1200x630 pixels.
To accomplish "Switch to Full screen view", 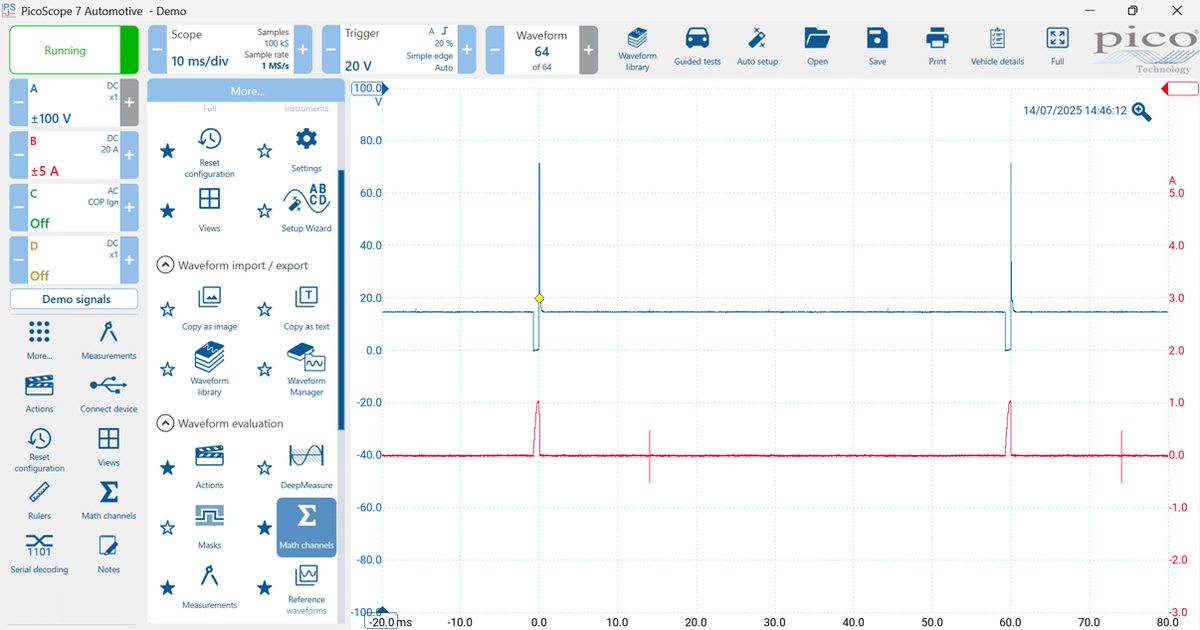I will tap(1057, 48).
